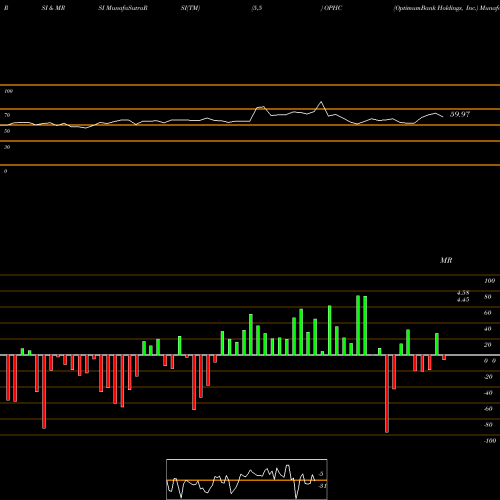Click the '20' label on MR axis

[x=488, y=345]
